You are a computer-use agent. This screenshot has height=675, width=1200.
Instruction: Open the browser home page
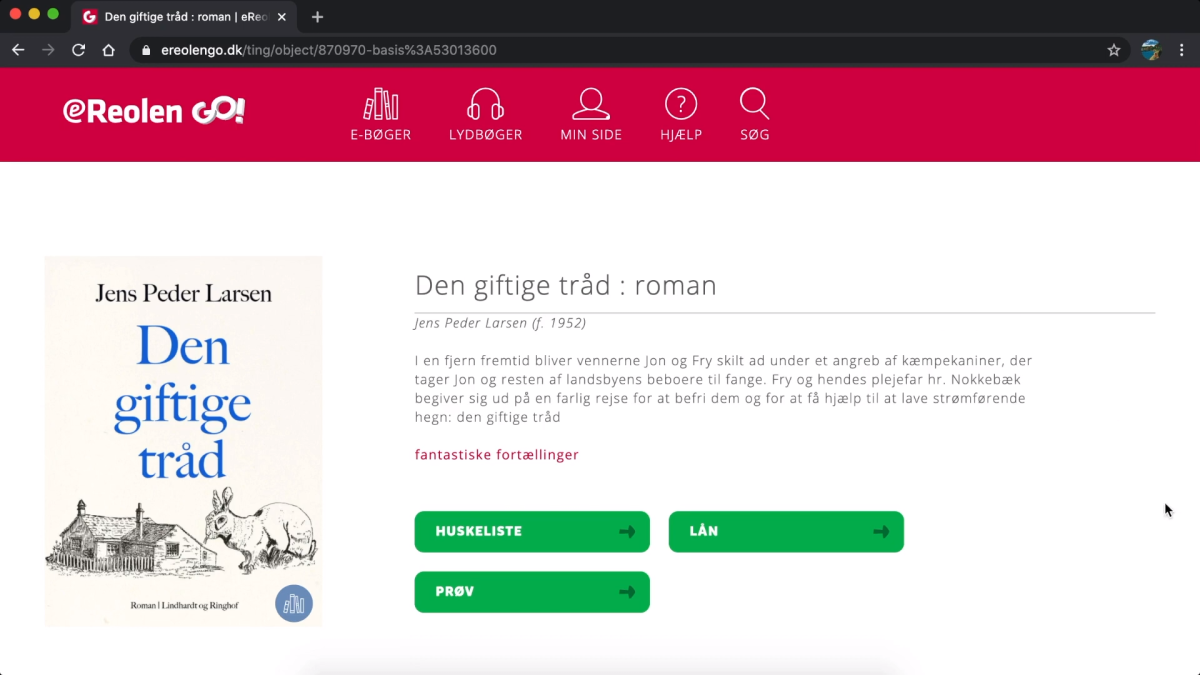click(109, 50)
